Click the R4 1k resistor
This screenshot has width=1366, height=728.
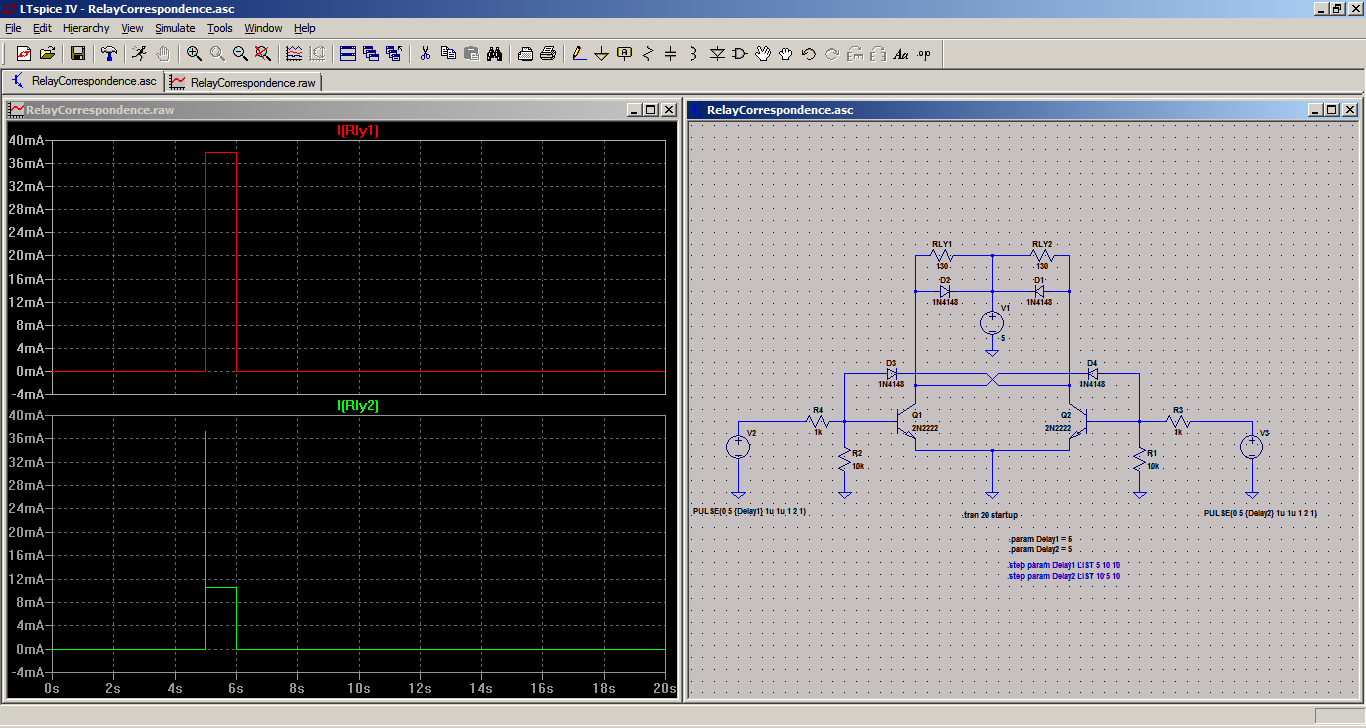(818, 422)
